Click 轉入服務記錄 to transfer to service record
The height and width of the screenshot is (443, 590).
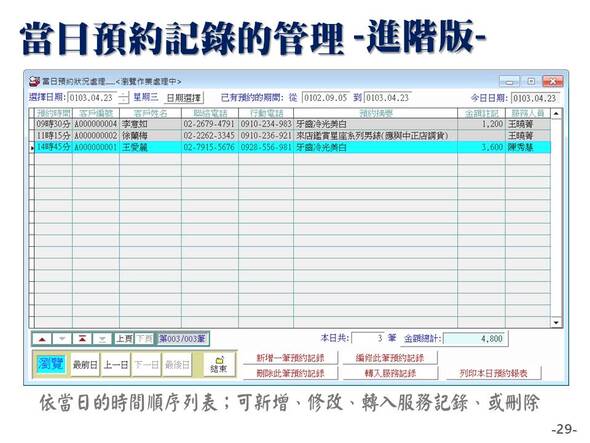click(x=390, y=373)
